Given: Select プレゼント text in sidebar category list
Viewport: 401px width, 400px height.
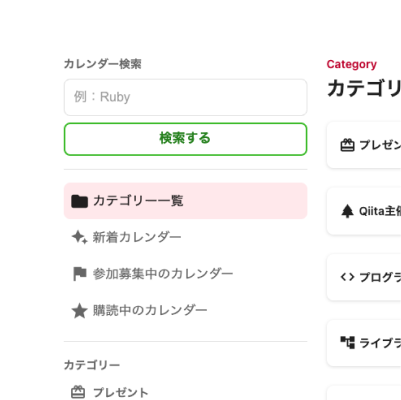Looking at the screenshot, I should pos(121,392).
